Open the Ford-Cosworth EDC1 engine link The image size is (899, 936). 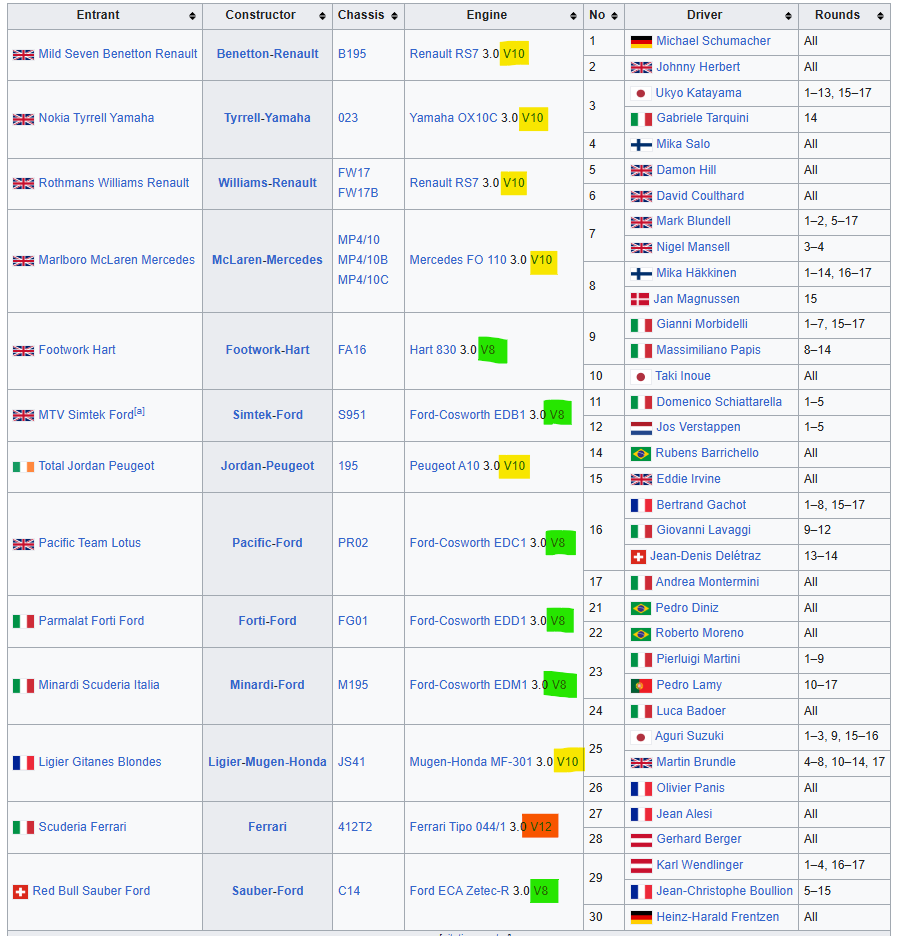tap(468, 543)
